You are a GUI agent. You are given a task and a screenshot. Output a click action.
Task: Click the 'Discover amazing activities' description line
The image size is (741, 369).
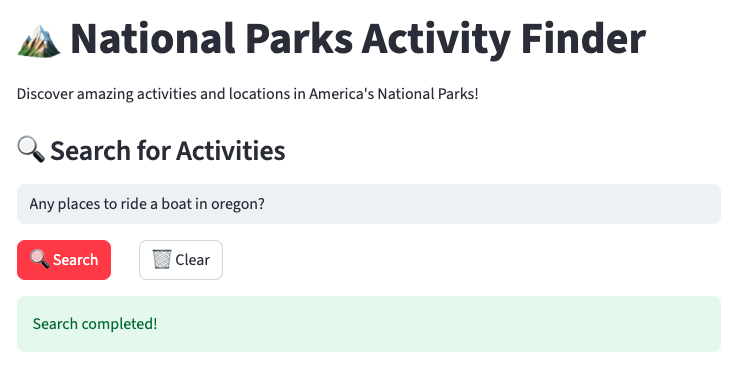248,94
